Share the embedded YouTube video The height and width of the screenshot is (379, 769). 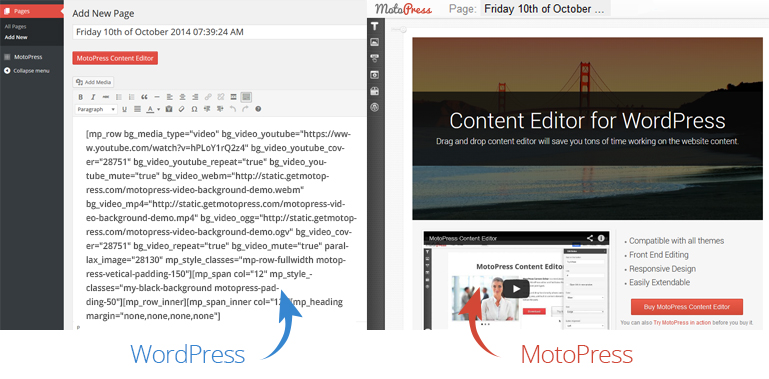(590, 238)
